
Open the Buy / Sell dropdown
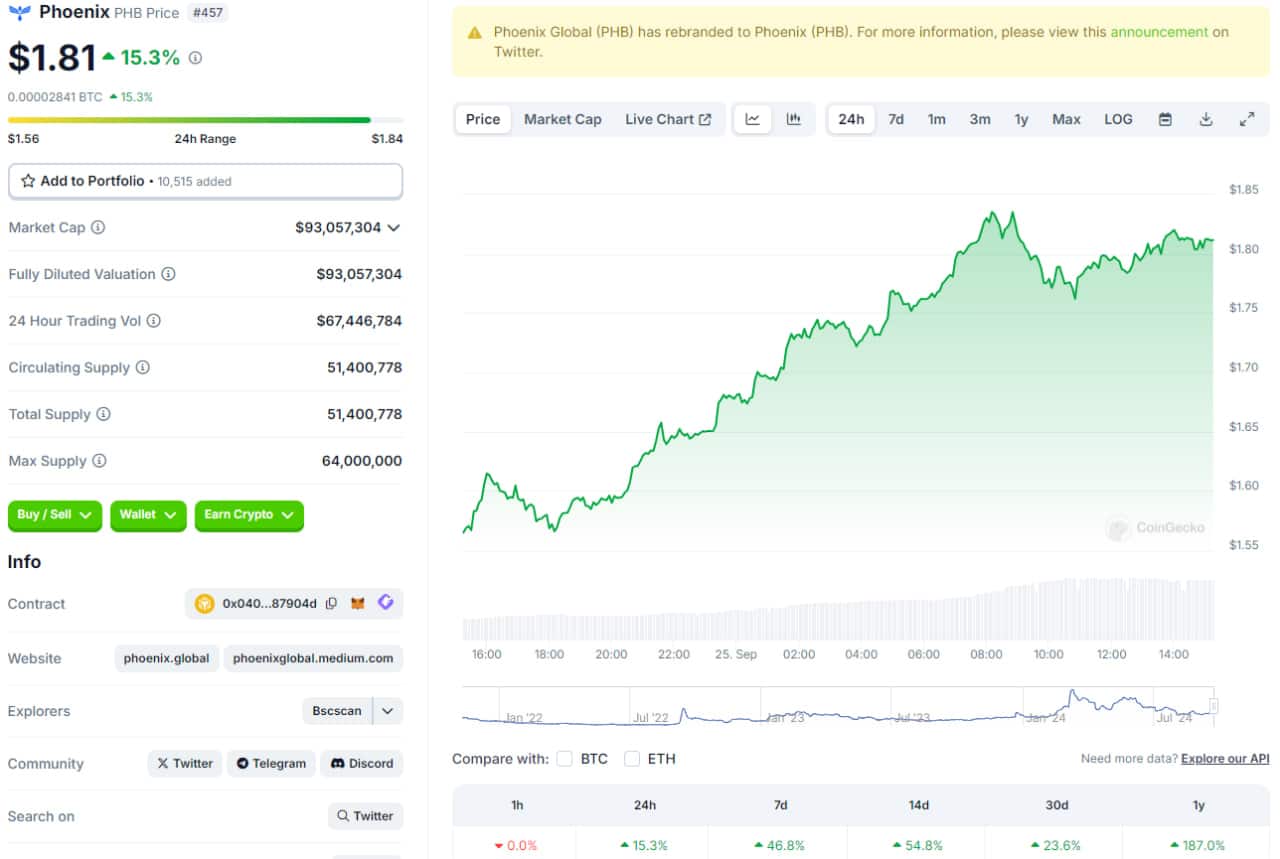tap(55, 515)
